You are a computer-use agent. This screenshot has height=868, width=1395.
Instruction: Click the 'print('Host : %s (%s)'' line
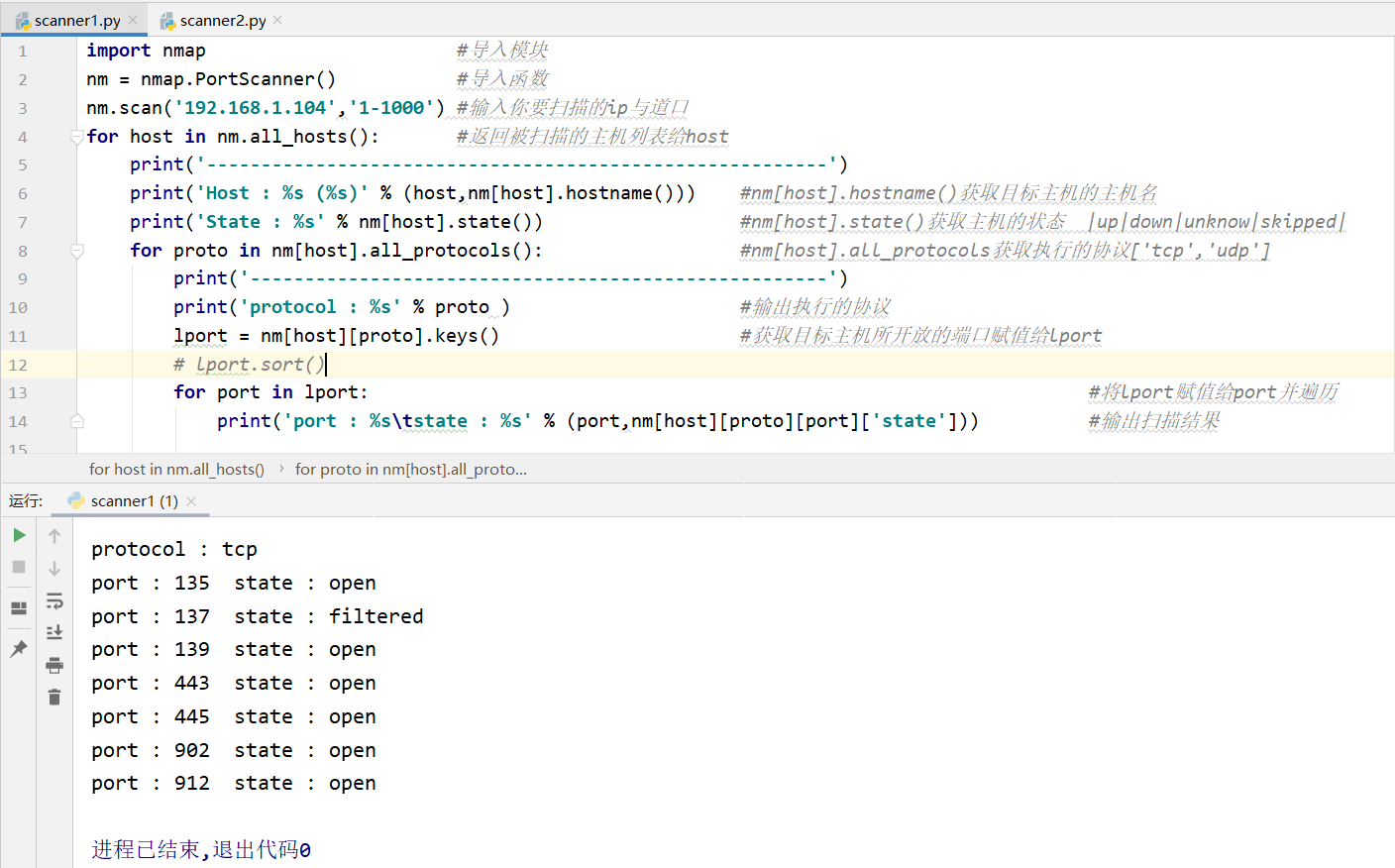pos(412,193)
